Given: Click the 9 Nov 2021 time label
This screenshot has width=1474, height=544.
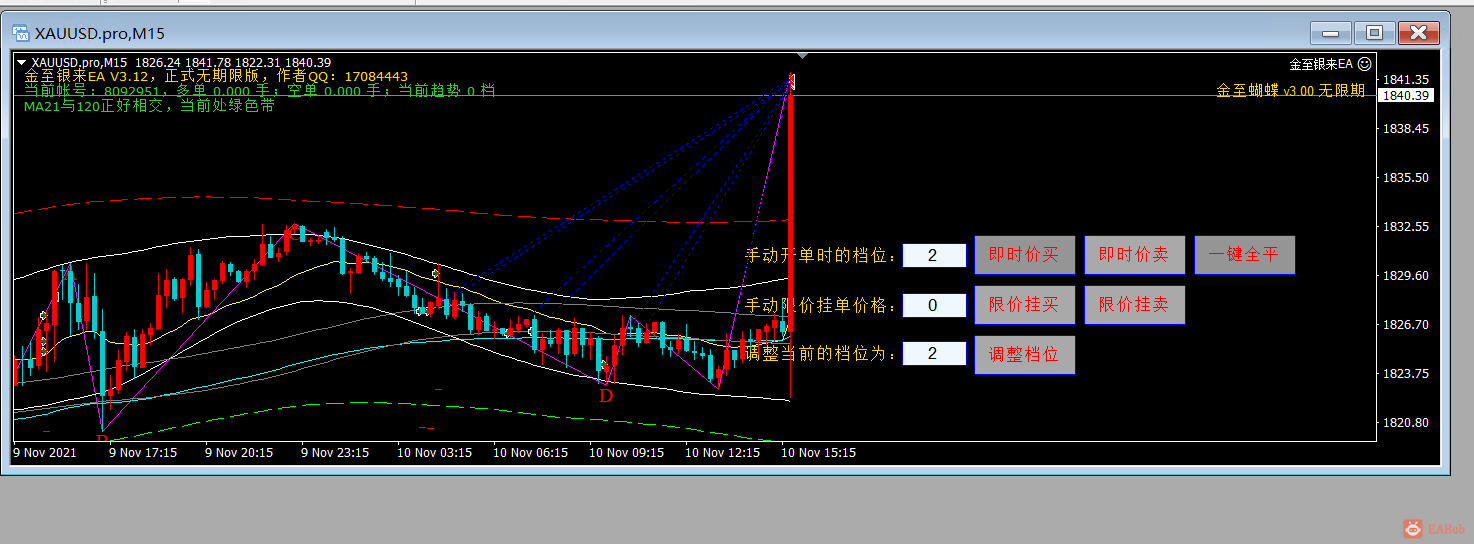Looking at the screenshot, I should [43, 453].
